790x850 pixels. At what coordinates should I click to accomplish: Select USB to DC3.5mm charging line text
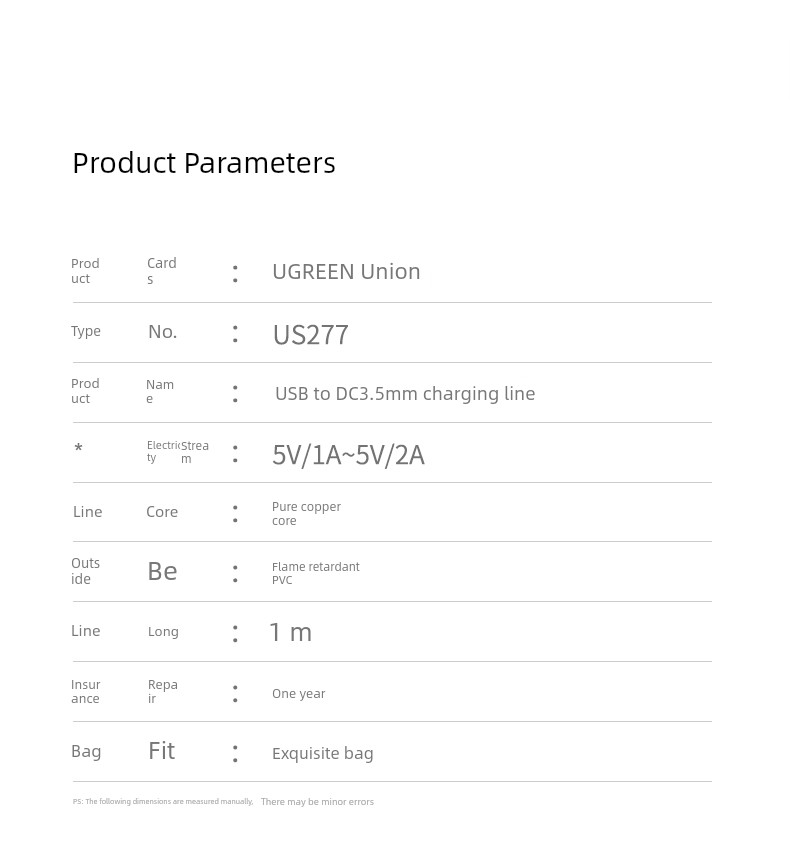[405, 394]
